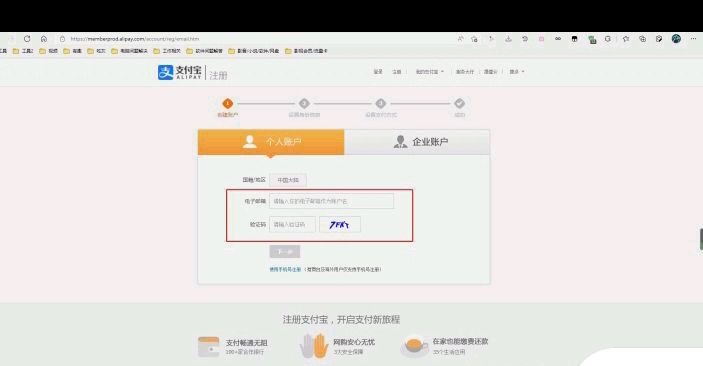Click the black square extension icon

pyautogui.click(x=574, y=39)
